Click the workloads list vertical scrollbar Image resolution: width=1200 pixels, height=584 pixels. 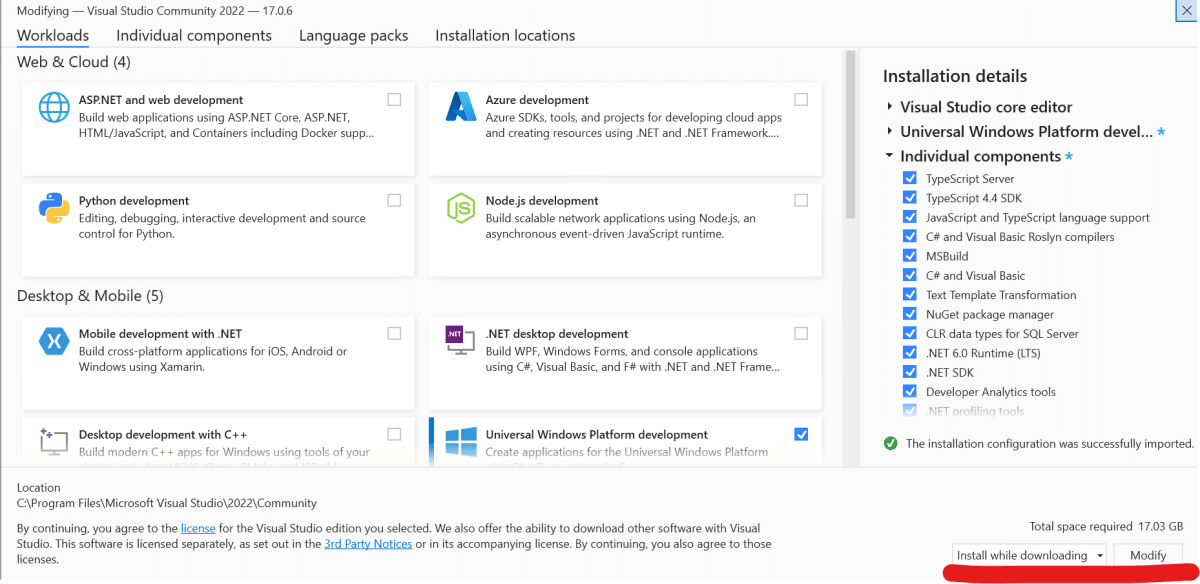850,135
